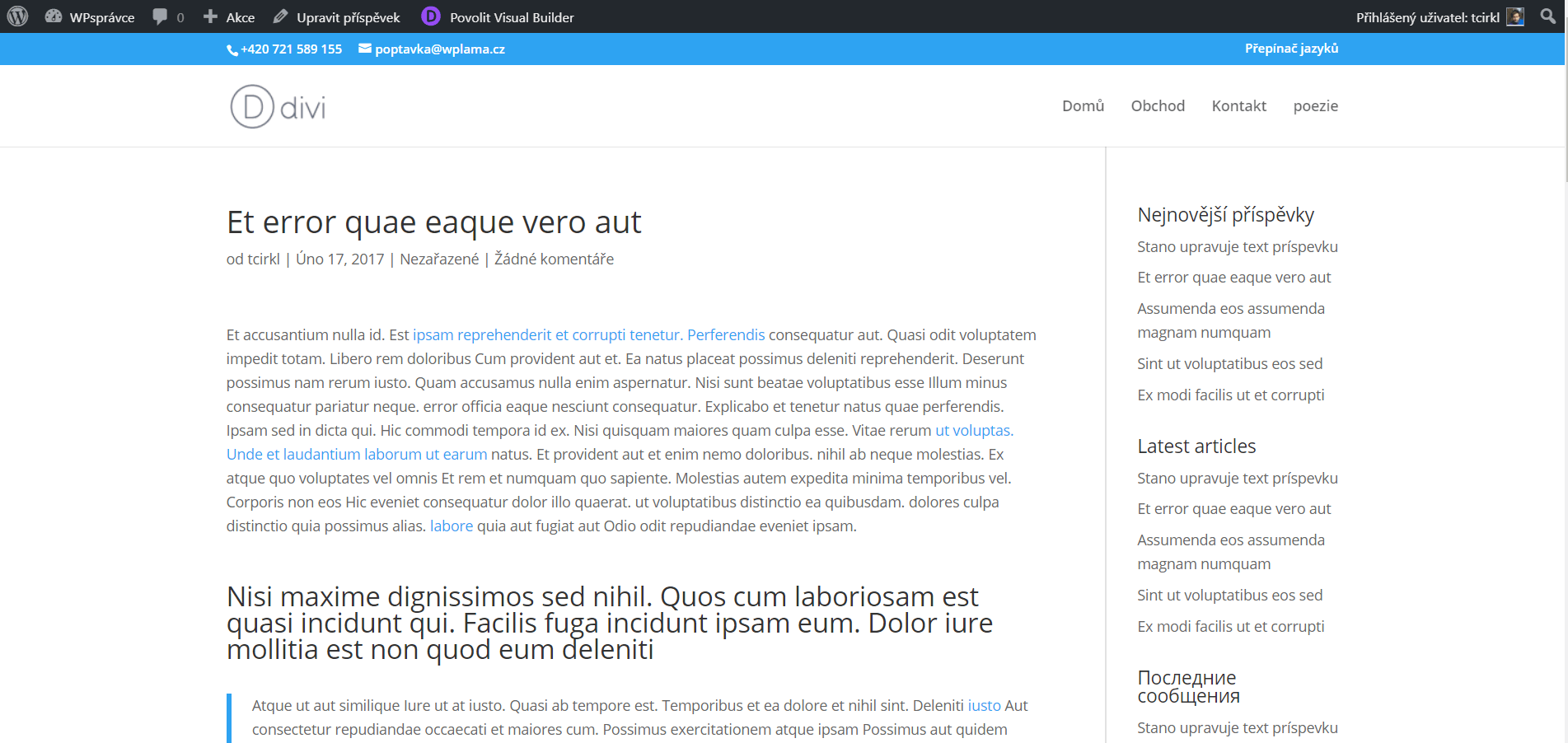The height and width of the screenshot is (743, 1568).
Task: Click the user avatar thumbnail
Action: [1515, 16]
